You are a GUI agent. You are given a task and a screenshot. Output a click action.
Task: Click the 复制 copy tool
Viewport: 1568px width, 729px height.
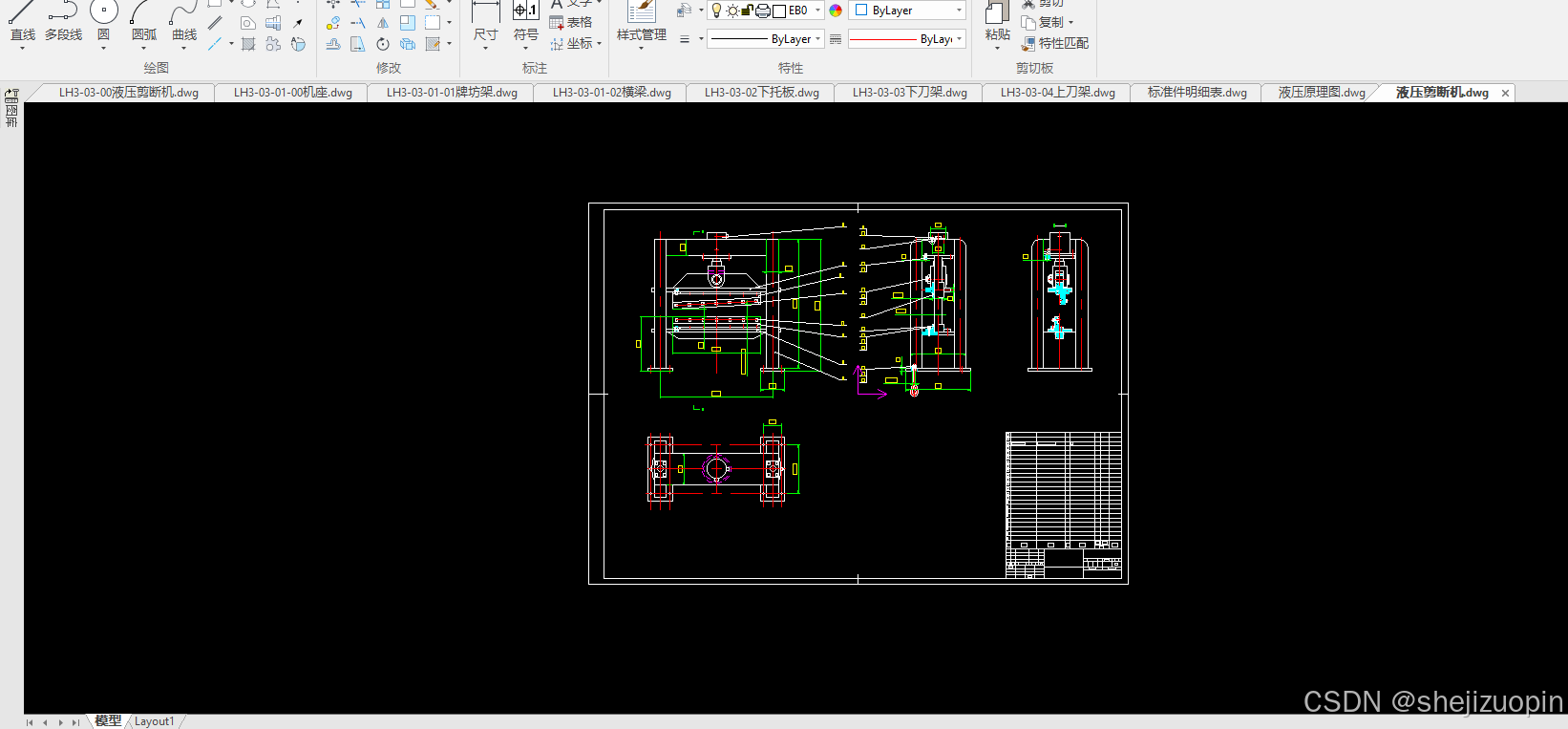pos(1042,22)
